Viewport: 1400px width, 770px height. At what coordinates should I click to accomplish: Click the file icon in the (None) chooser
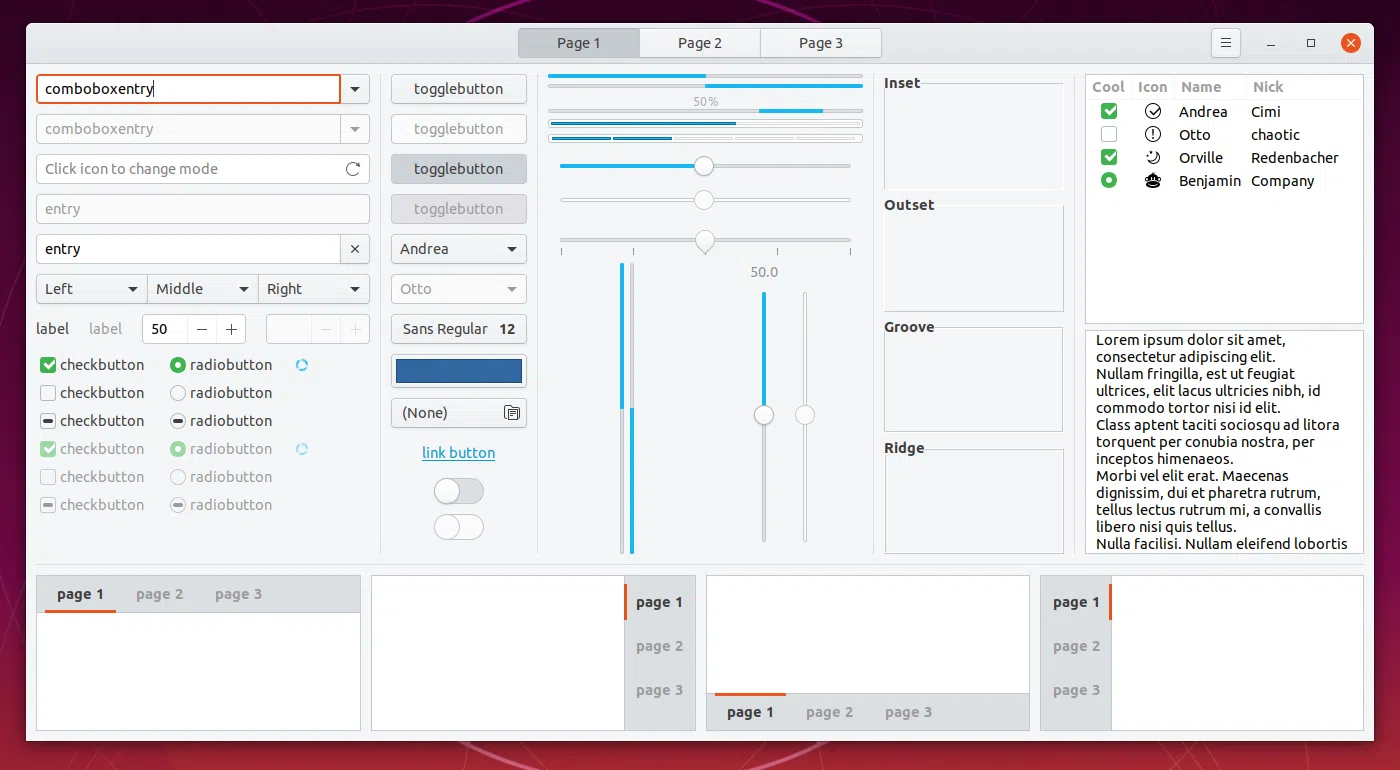pyautogui.click(x=511, y=413)
